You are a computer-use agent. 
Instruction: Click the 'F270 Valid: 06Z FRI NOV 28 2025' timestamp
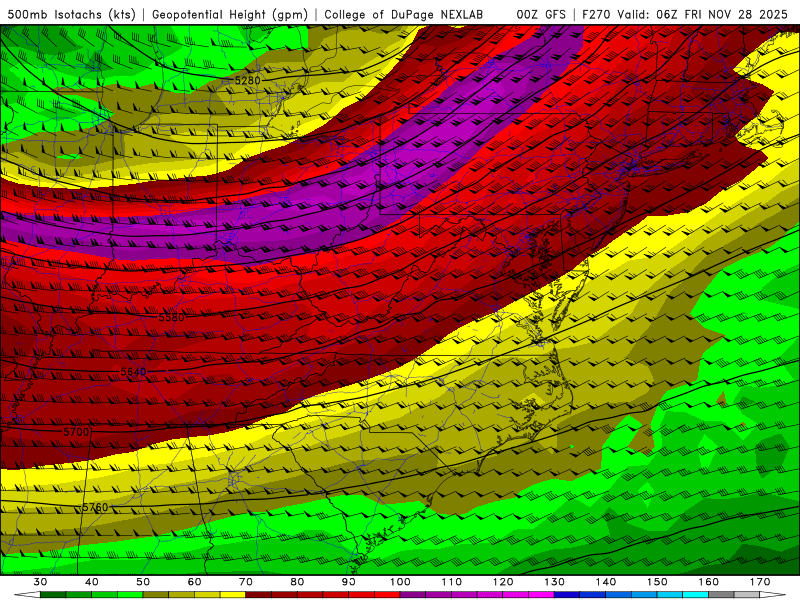[x=685, y=14]
